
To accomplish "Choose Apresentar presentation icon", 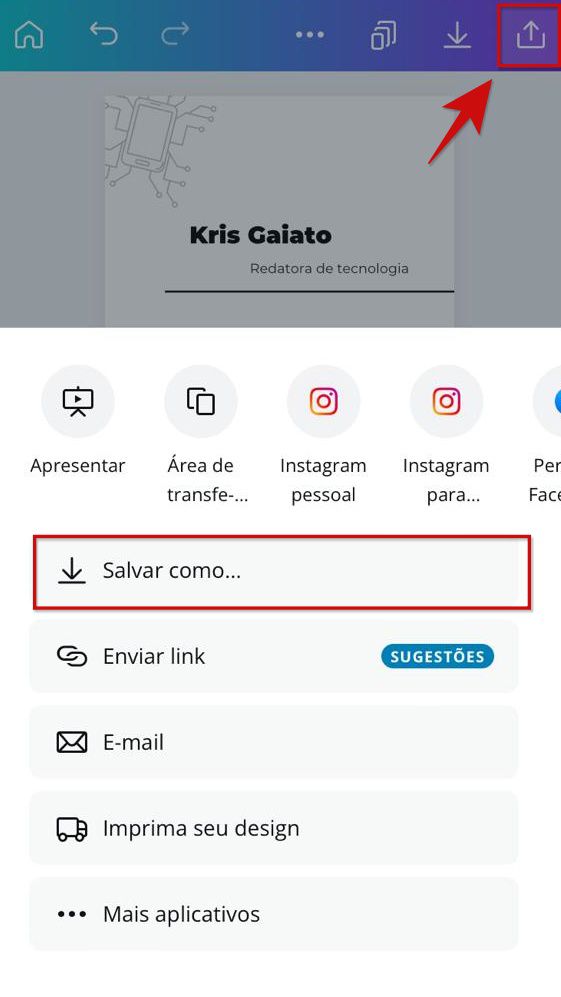I will click(78, 401).
